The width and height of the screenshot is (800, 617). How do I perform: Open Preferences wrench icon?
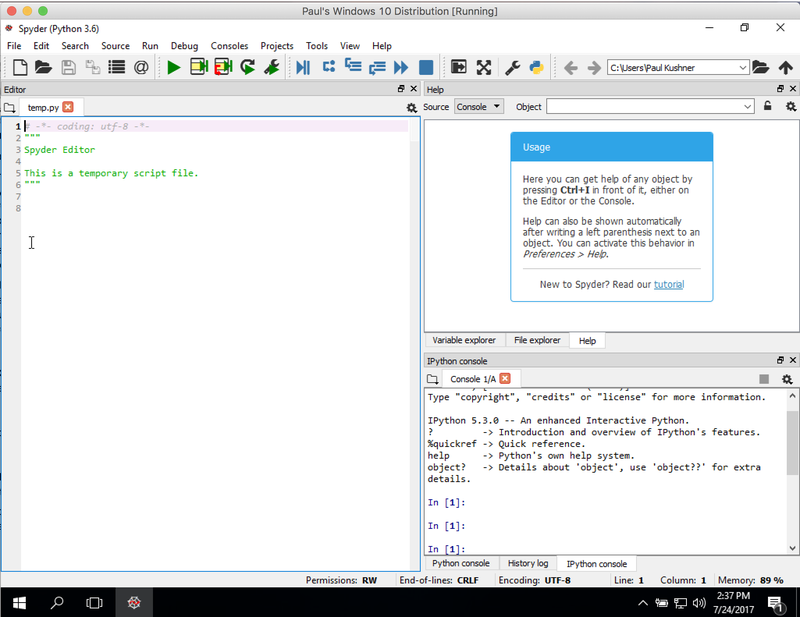512,67
